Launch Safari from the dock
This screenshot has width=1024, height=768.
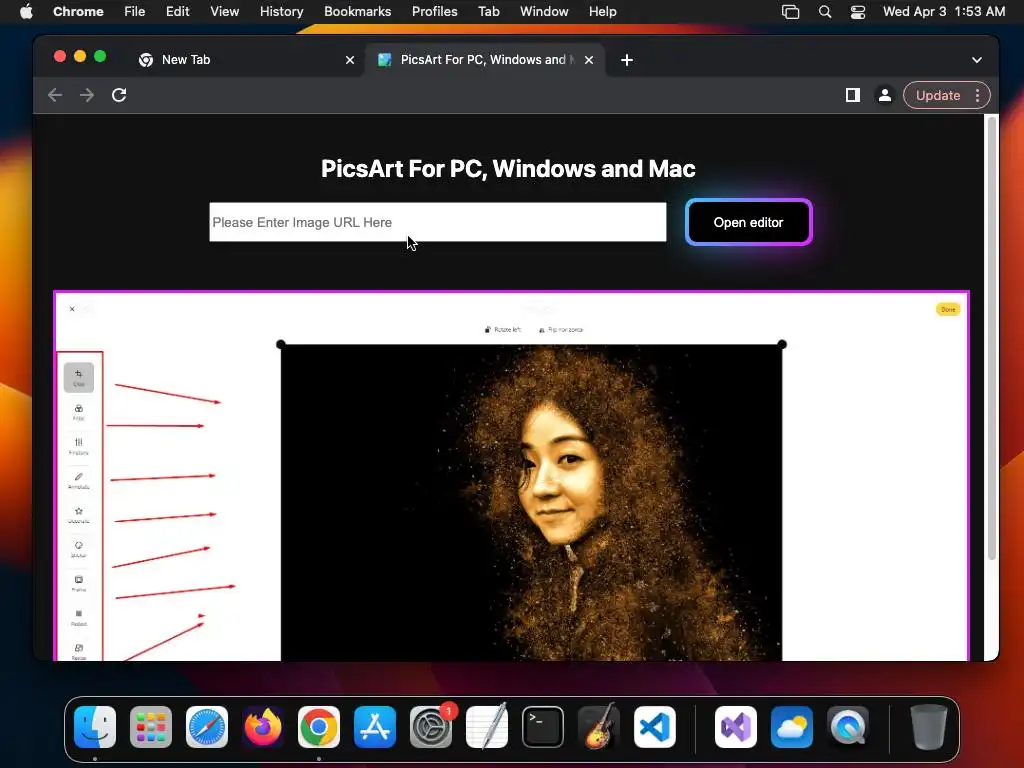207,727
